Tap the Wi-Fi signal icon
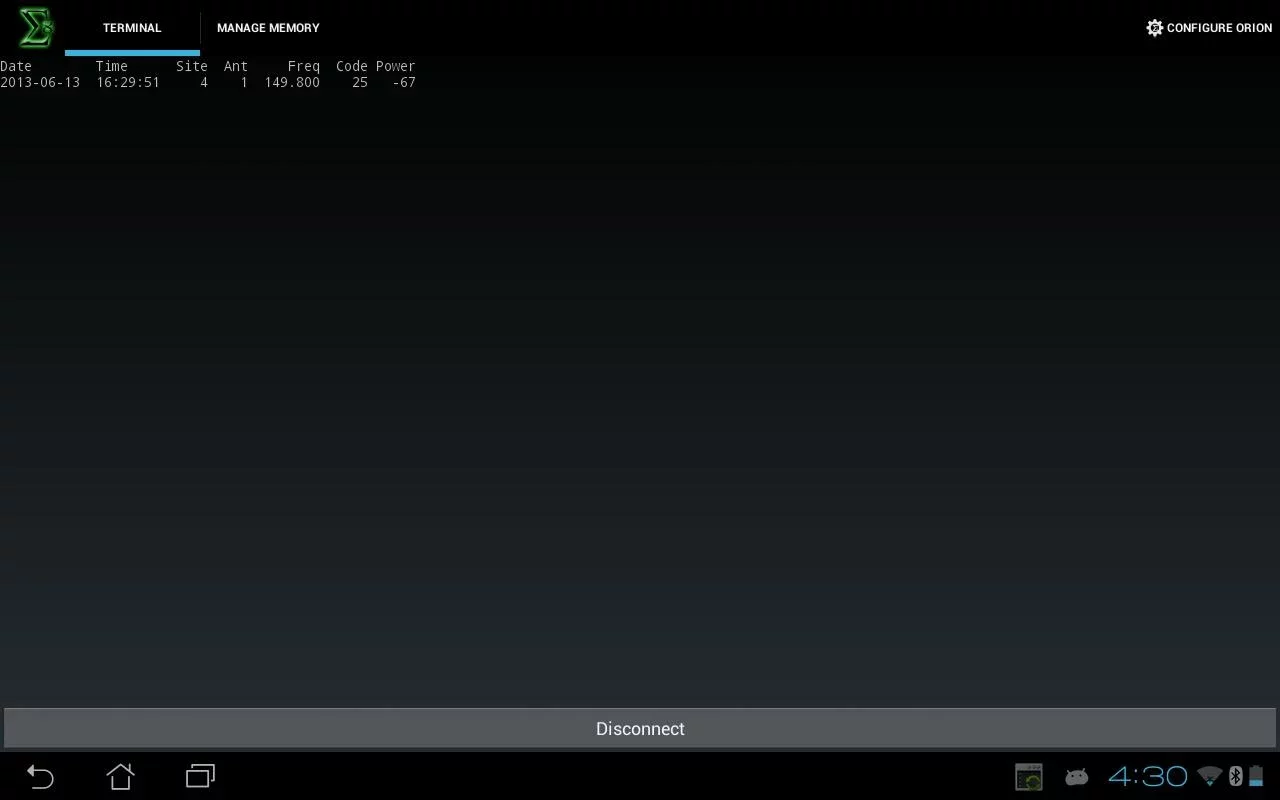Viewport: 1280px width, 800px height. 1210,776
